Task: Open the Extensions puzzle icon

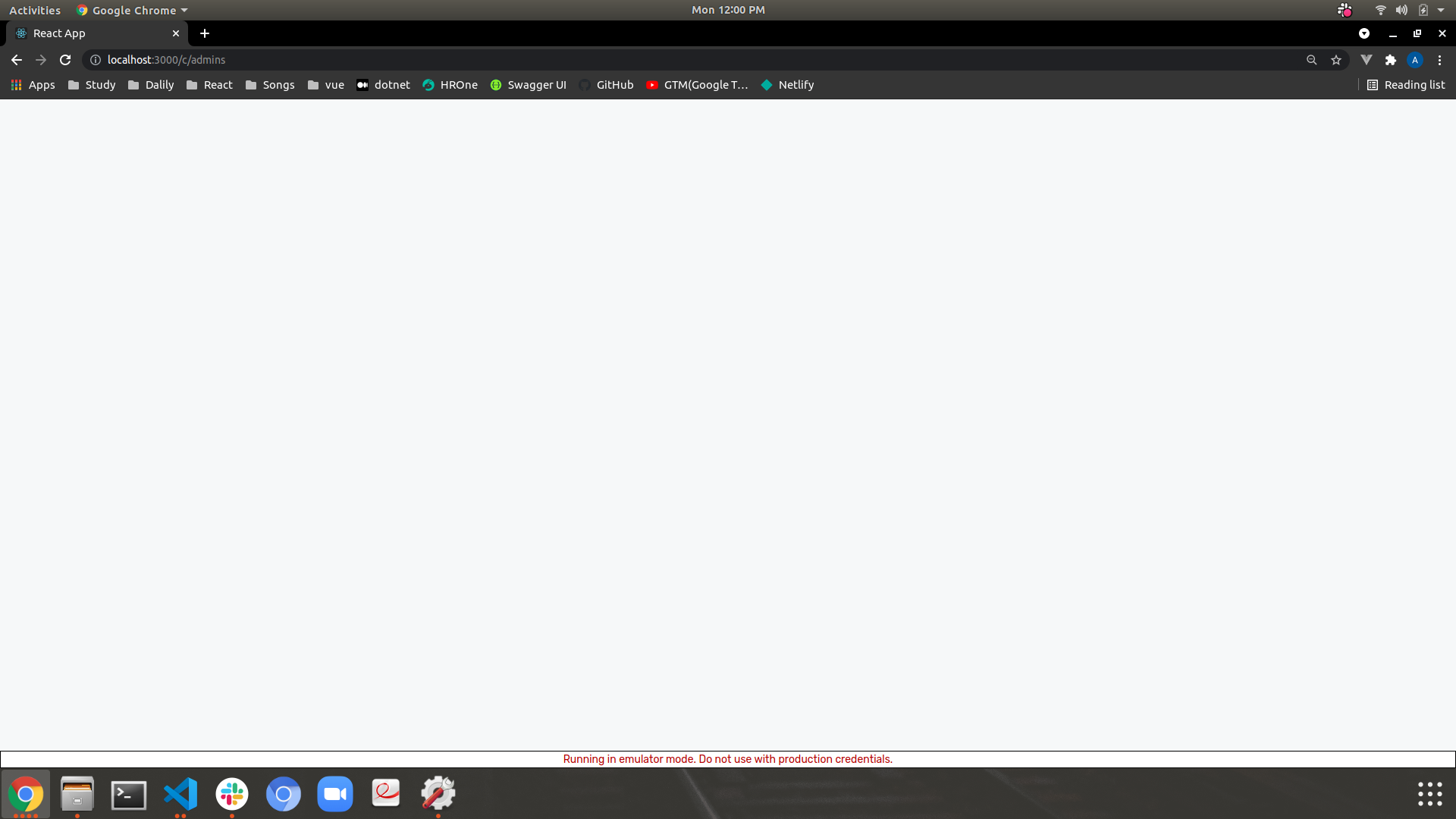Action: tap(1391, 60)
